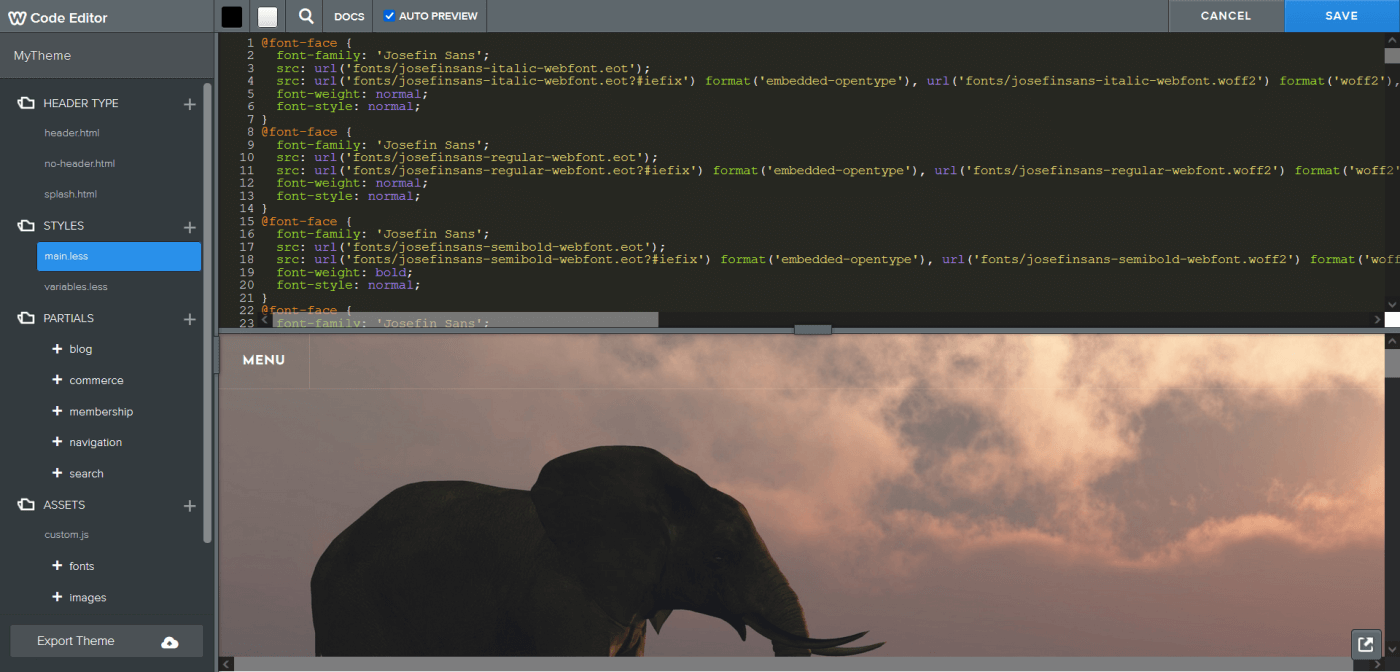Open custom.js file

click(x=67, y=535)
